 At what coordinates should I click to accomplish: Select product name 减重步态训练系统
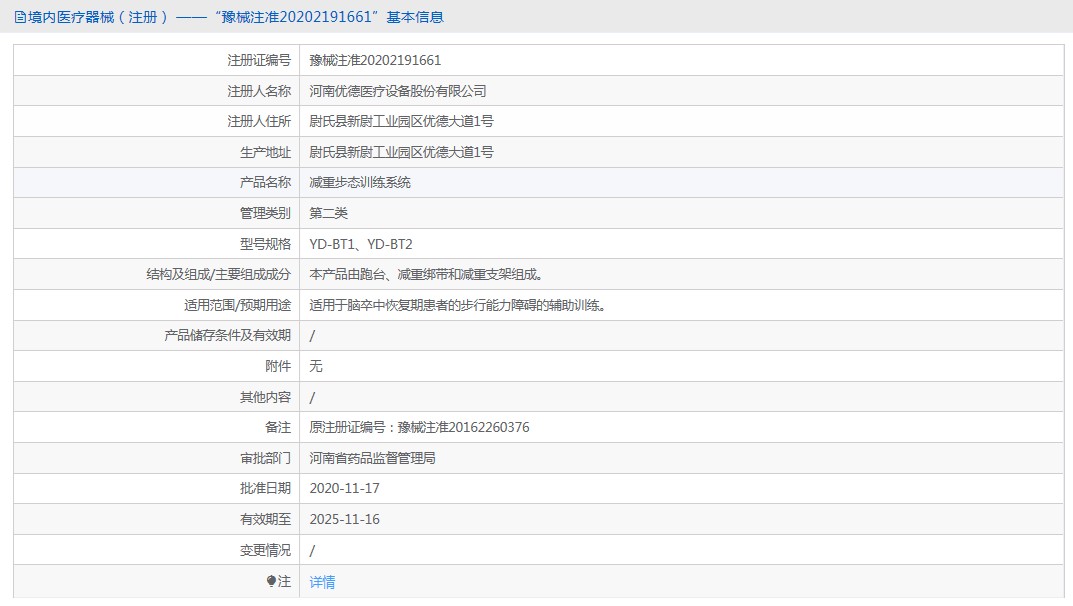[x=360, y=183]
